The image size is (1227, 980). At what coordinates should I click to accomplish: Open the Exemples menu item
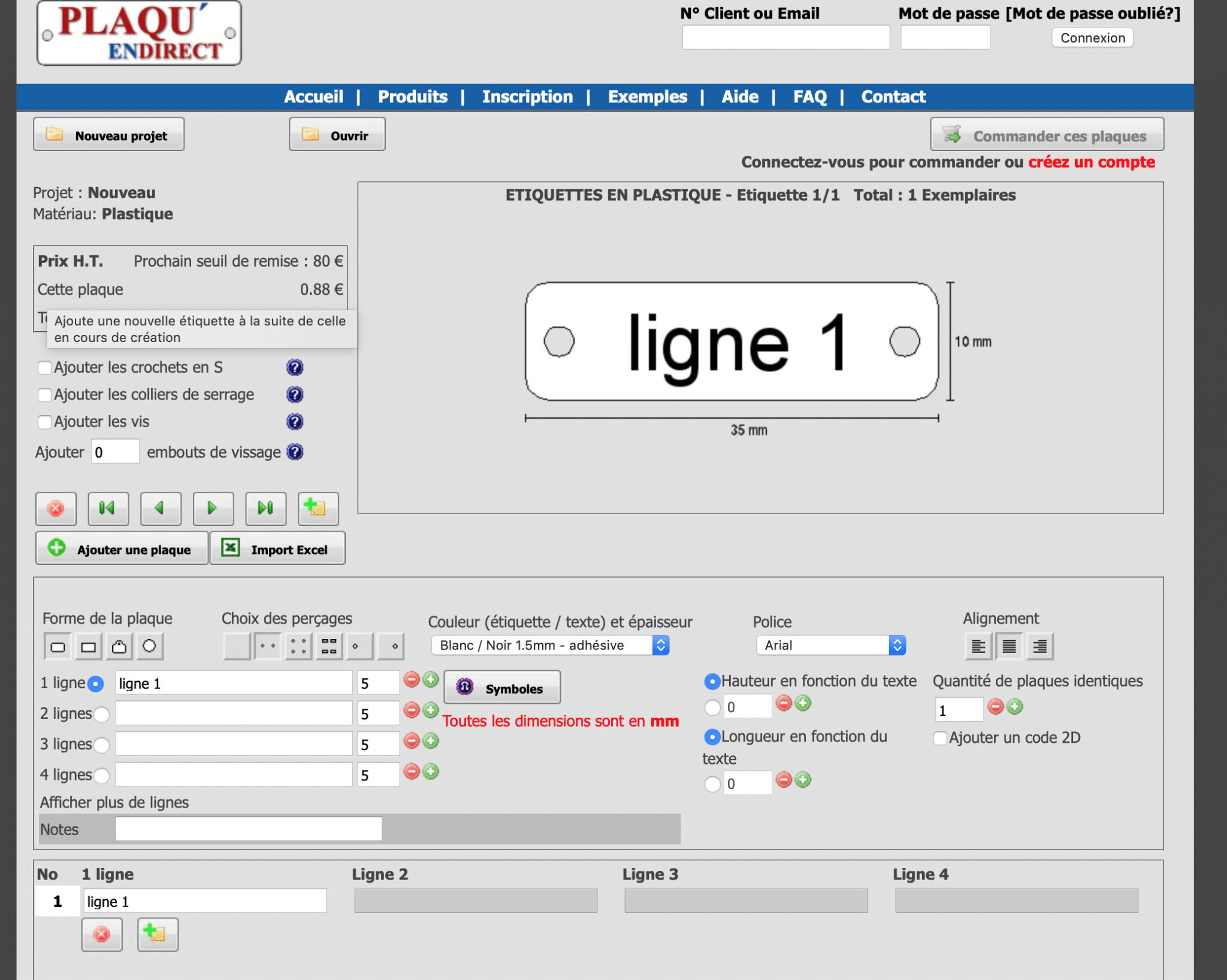tap(647, 96)
